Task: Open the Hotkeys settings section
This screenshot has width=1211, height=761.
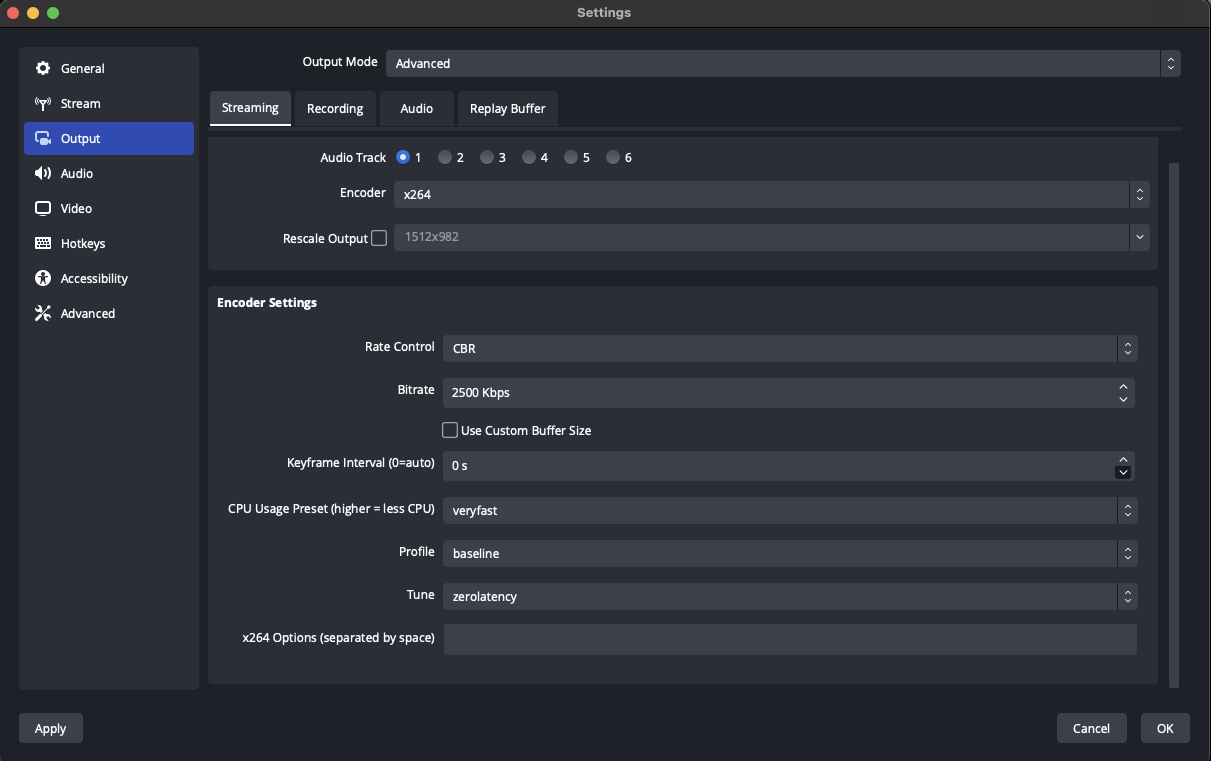Action: pyautogui.click(x=80, y=243)
